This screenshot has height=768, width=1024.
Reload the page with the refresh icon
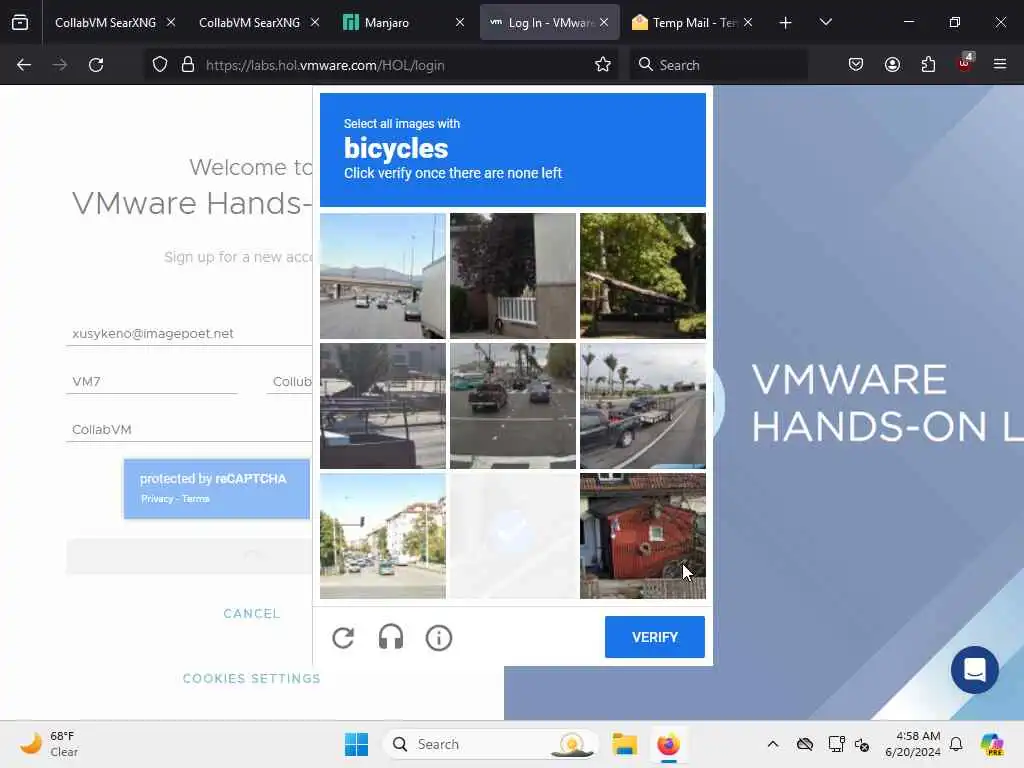96,65
